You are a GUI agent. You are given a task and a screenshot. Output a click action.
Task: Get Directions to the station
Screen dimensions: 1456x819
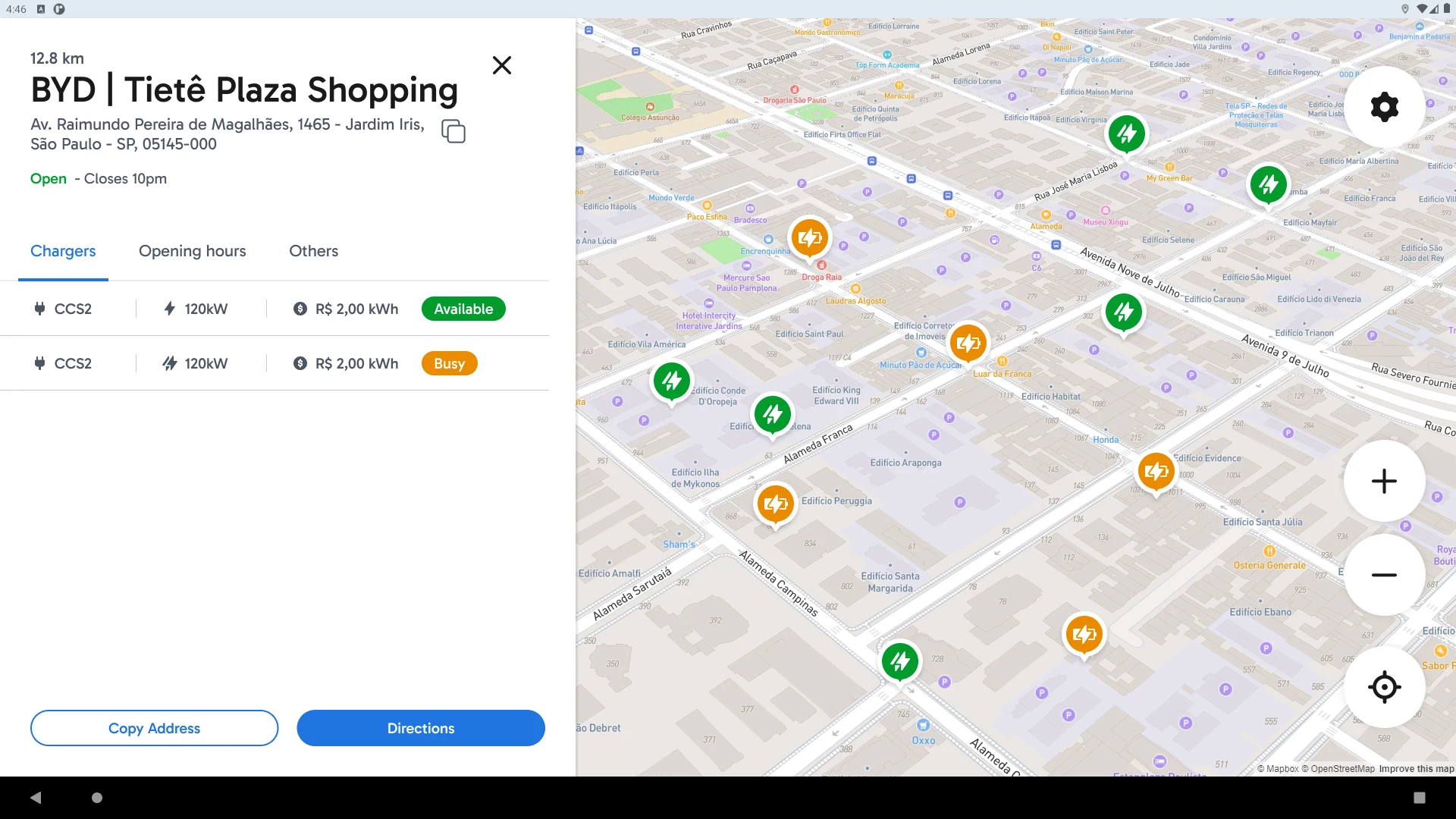point(421,728)
